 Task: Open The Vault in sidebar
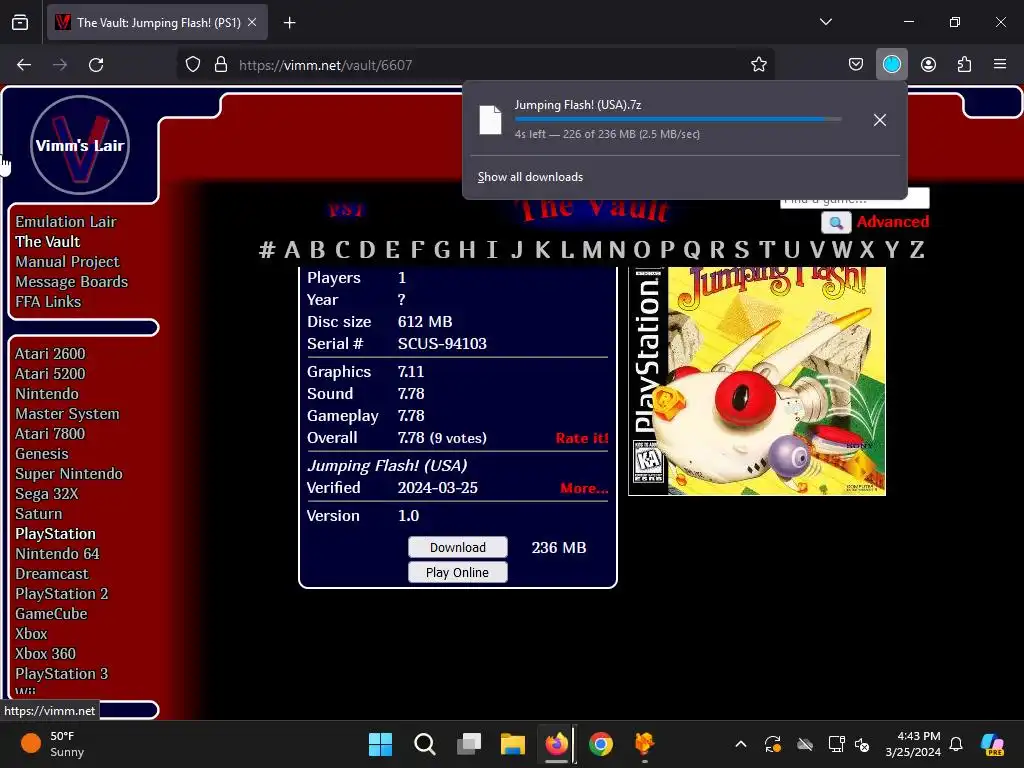pos(48,242)
